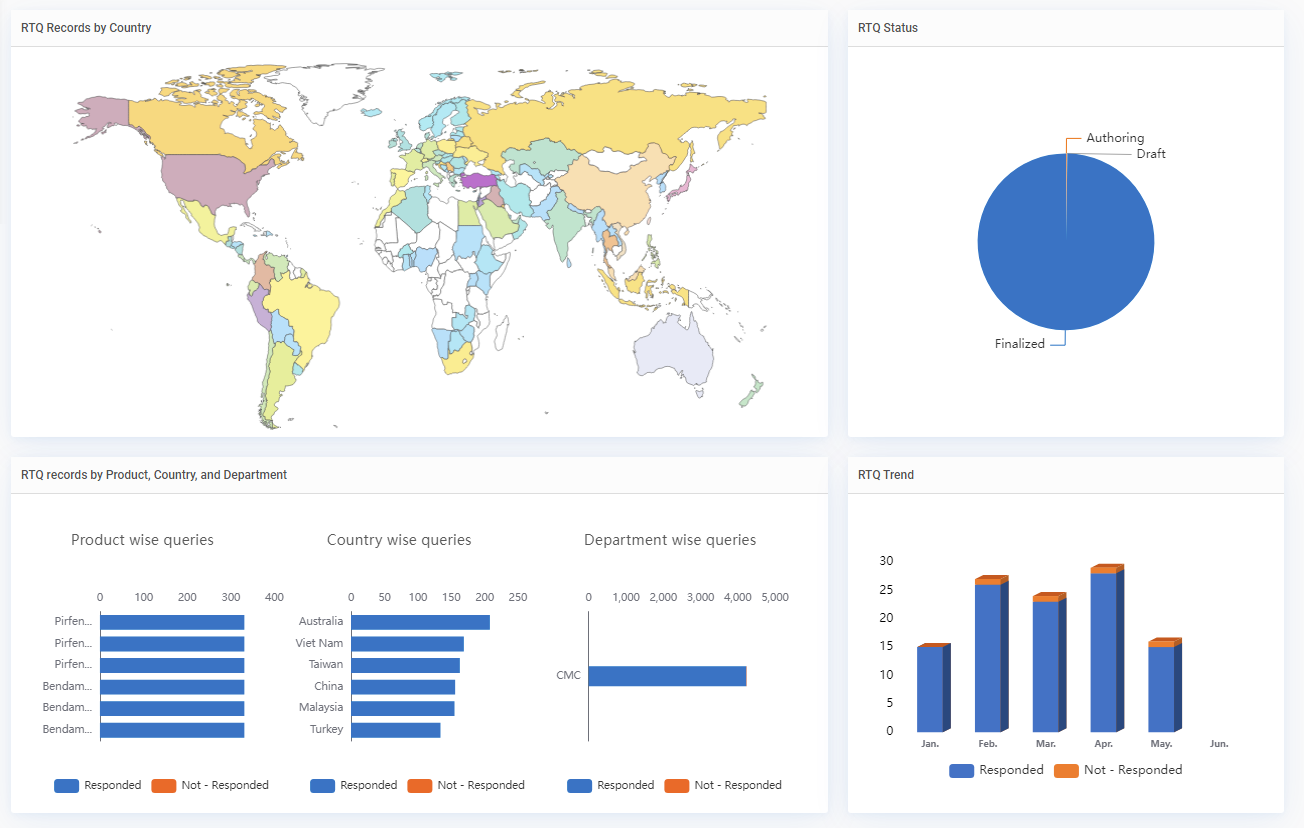Image resolution: width=1304 pixels, height=828 pixels.
Task: Toggle Responded legend in RTQ Trend chart
Action: (996, 770)
